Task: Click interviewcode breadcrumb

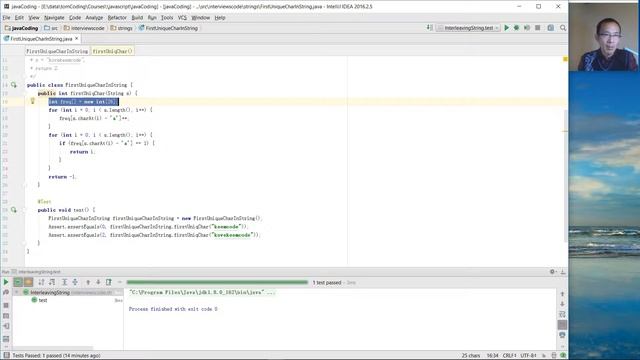Action: (x=84, y=28)
